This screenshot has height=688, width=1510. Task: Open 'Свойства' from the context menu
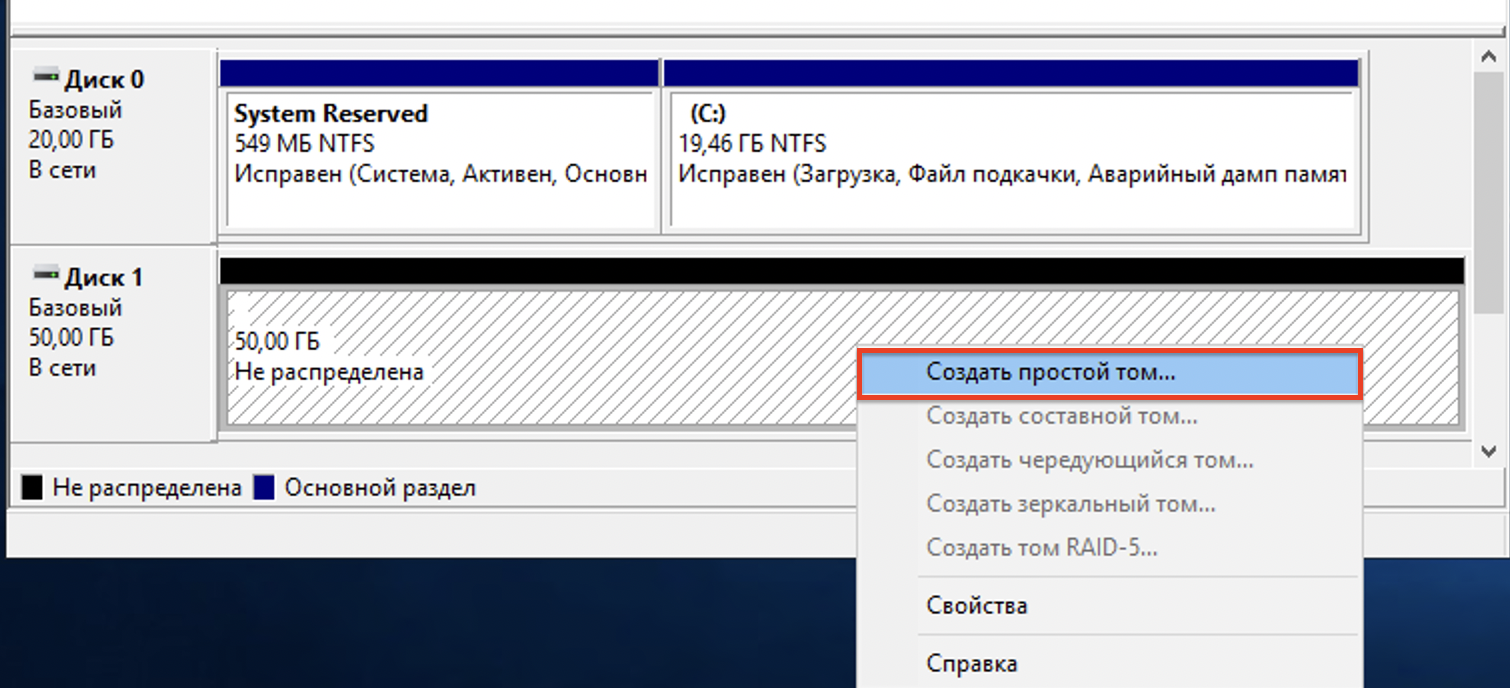pyautogui.click(x=1110, y=606)
